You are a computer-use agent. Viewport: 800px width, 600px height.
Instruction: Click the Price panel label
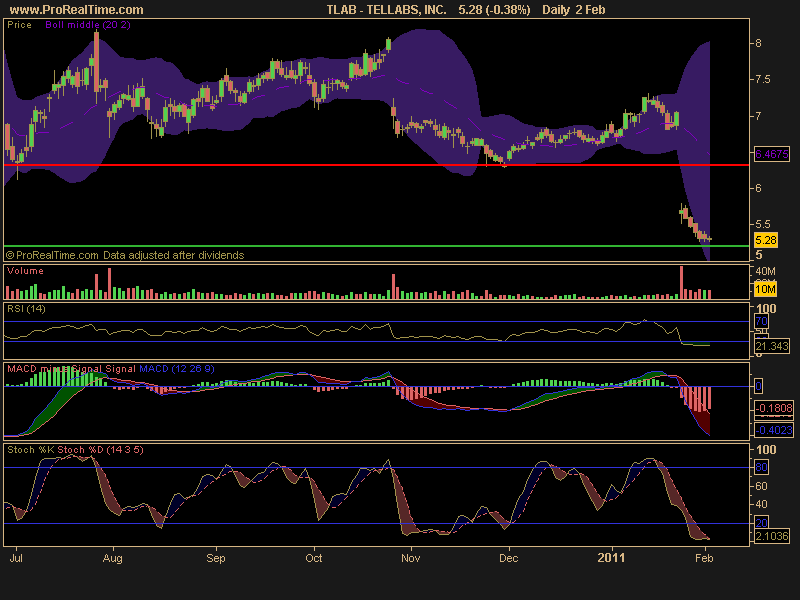(19, 24)
